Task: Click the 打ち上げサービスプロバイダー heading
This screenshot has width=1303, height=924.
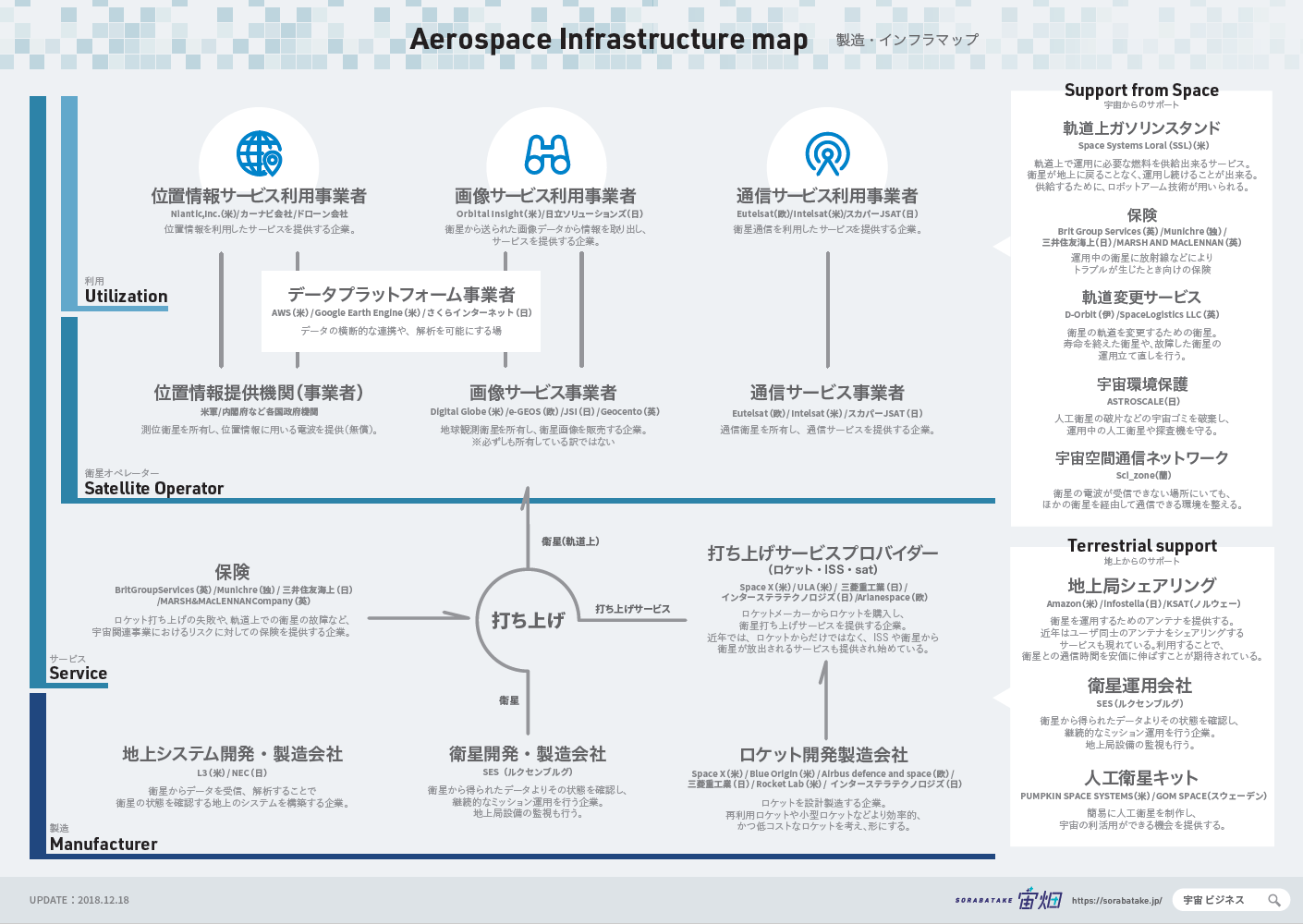Action: (x=822, y=553)
